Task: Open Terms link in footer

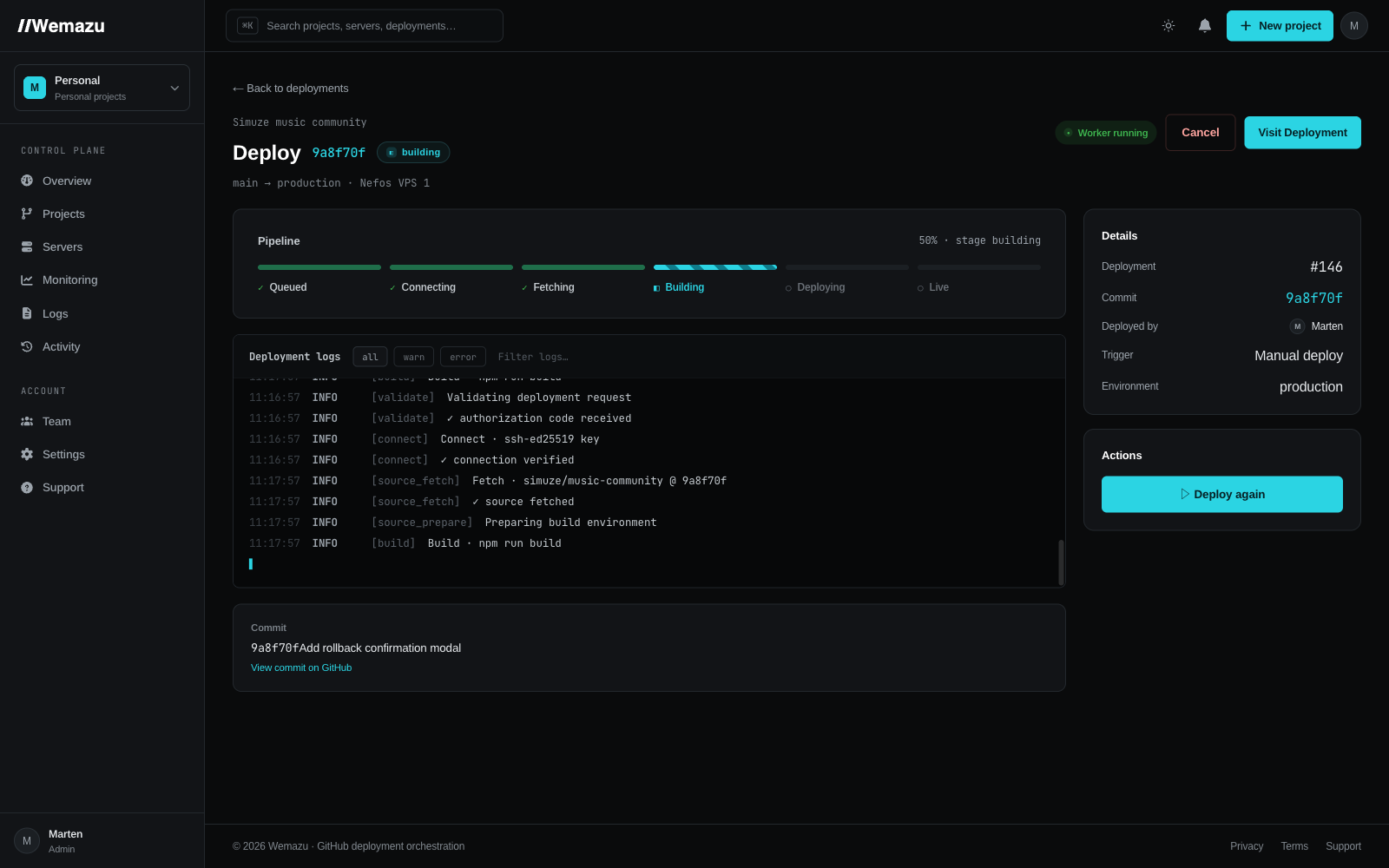Action: click(1294, 846)
